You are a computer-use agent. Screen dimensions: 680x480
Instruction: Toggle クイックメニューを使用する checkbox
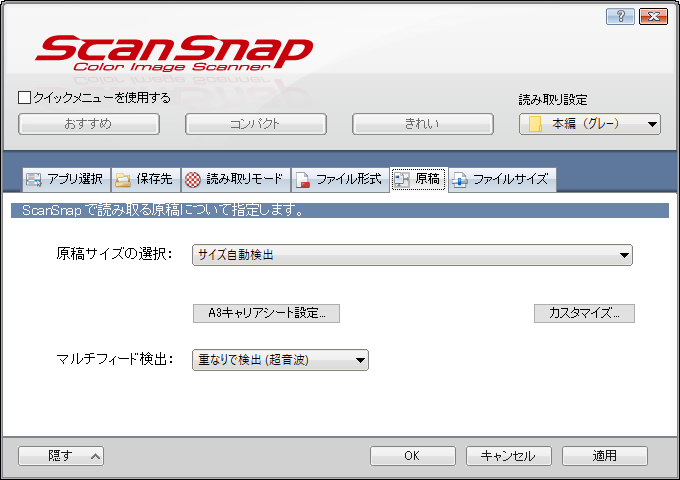(x=24, y=98)
